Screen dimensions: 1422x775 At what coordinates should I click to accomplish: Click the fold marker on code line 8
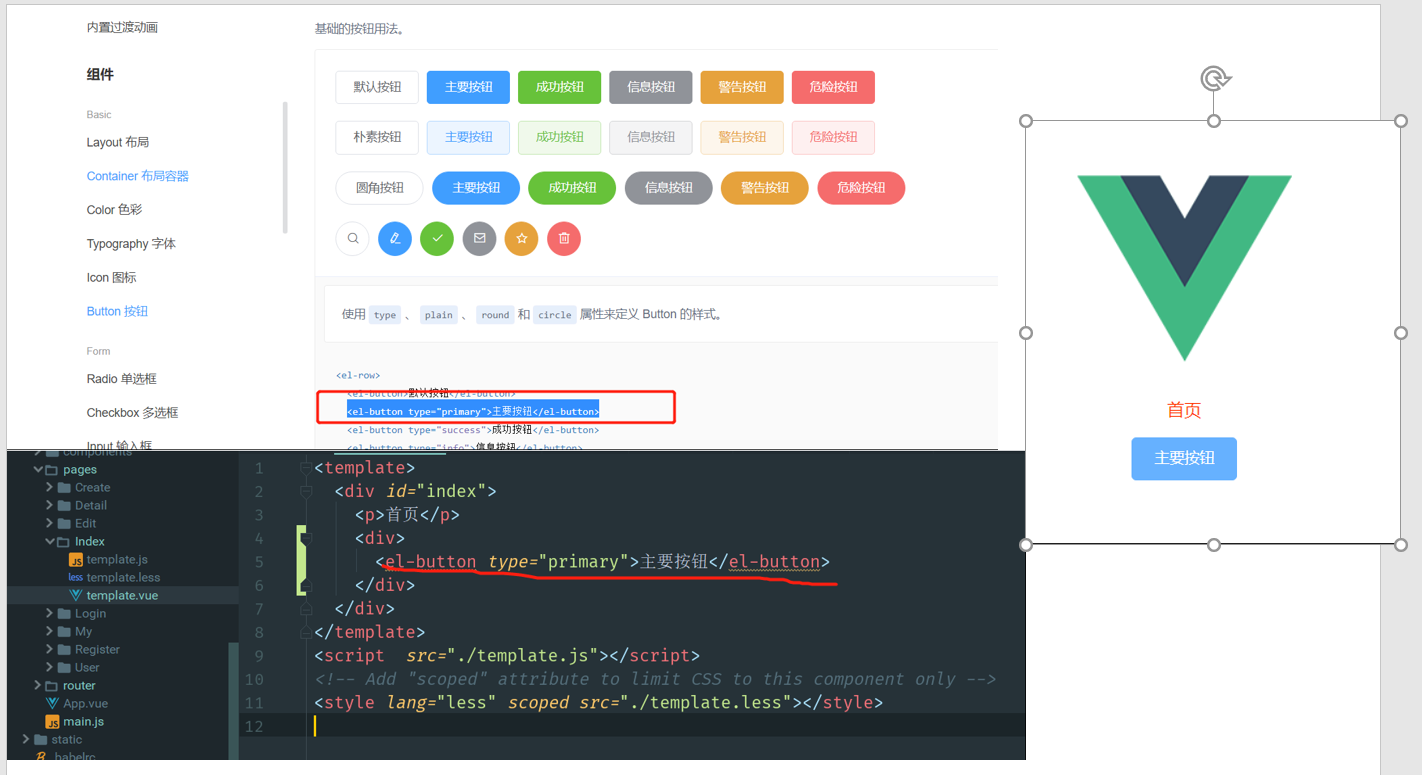[x=306, y=632]
